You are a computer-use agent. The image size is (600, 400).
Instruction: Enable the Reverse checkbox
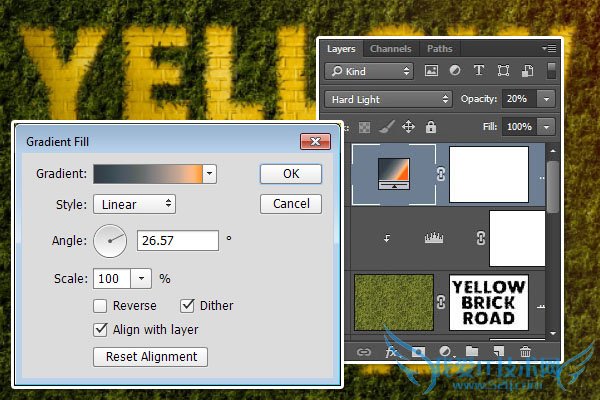(x=100, y=306)
